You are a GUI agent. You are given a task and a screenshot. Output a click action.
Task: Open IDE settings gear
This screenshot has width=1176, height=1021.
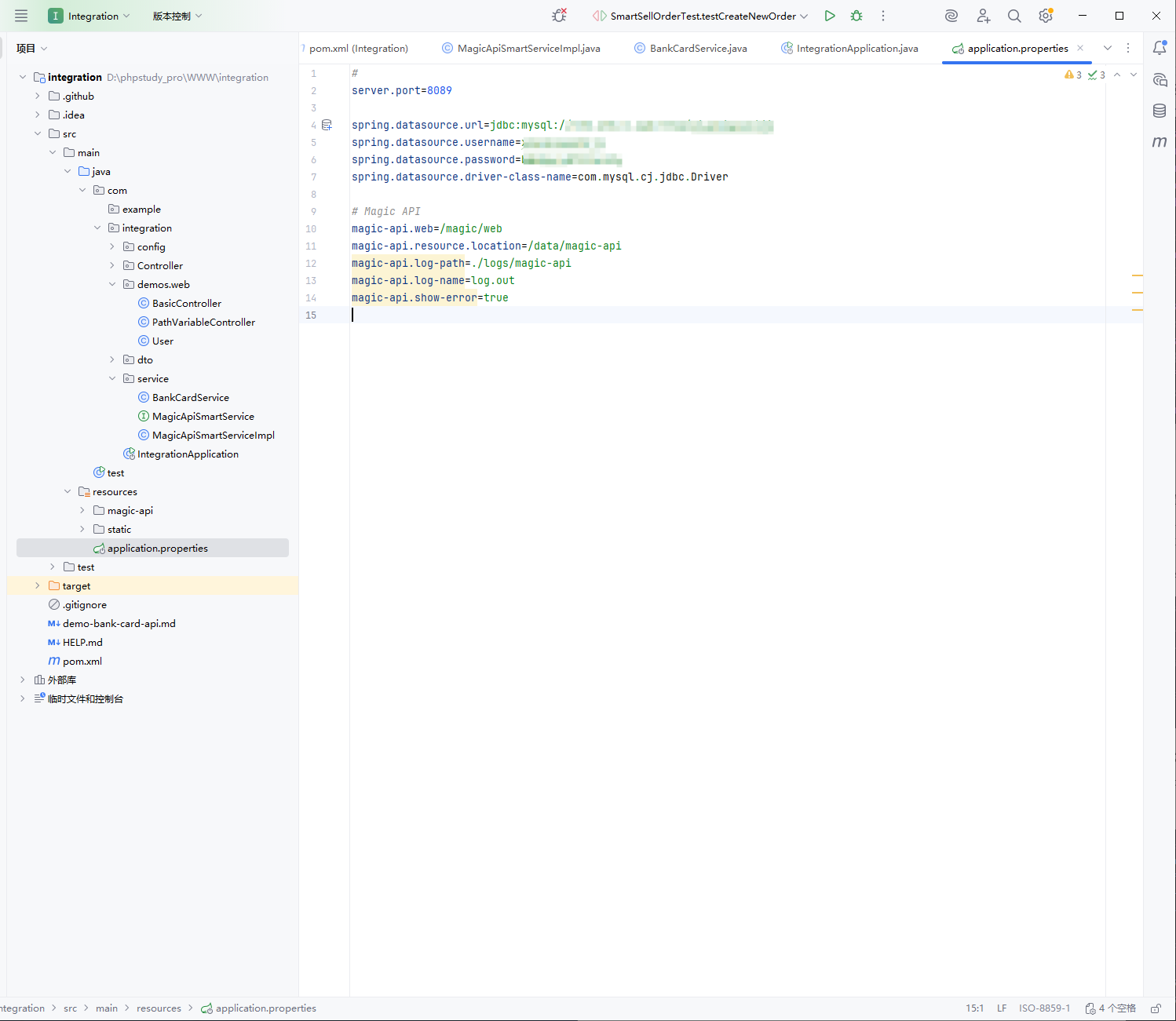point(1046,16)
